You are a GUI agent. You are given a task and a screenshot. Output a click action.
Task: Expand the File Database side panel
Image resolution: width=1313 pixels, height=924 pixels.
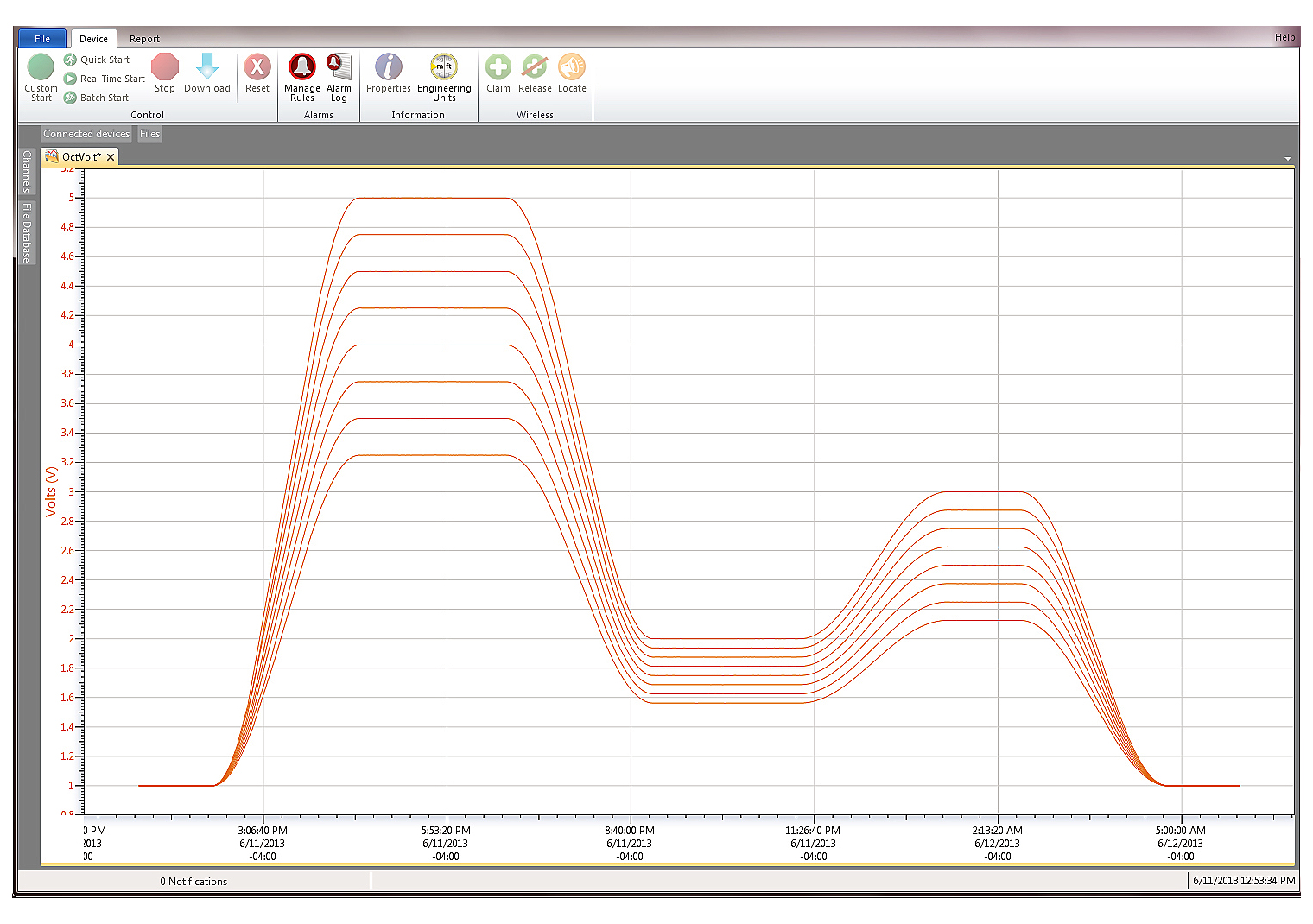[27, 232]
